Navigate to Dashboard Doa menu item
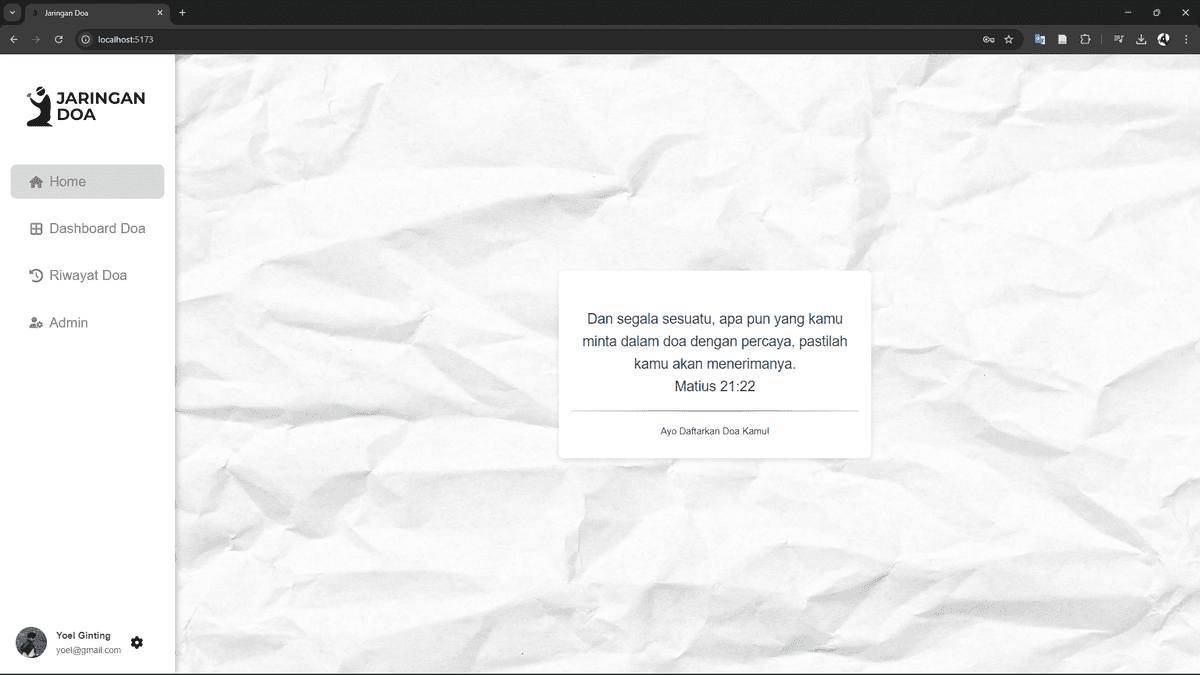1200x675 pixels. coord(87,229)
